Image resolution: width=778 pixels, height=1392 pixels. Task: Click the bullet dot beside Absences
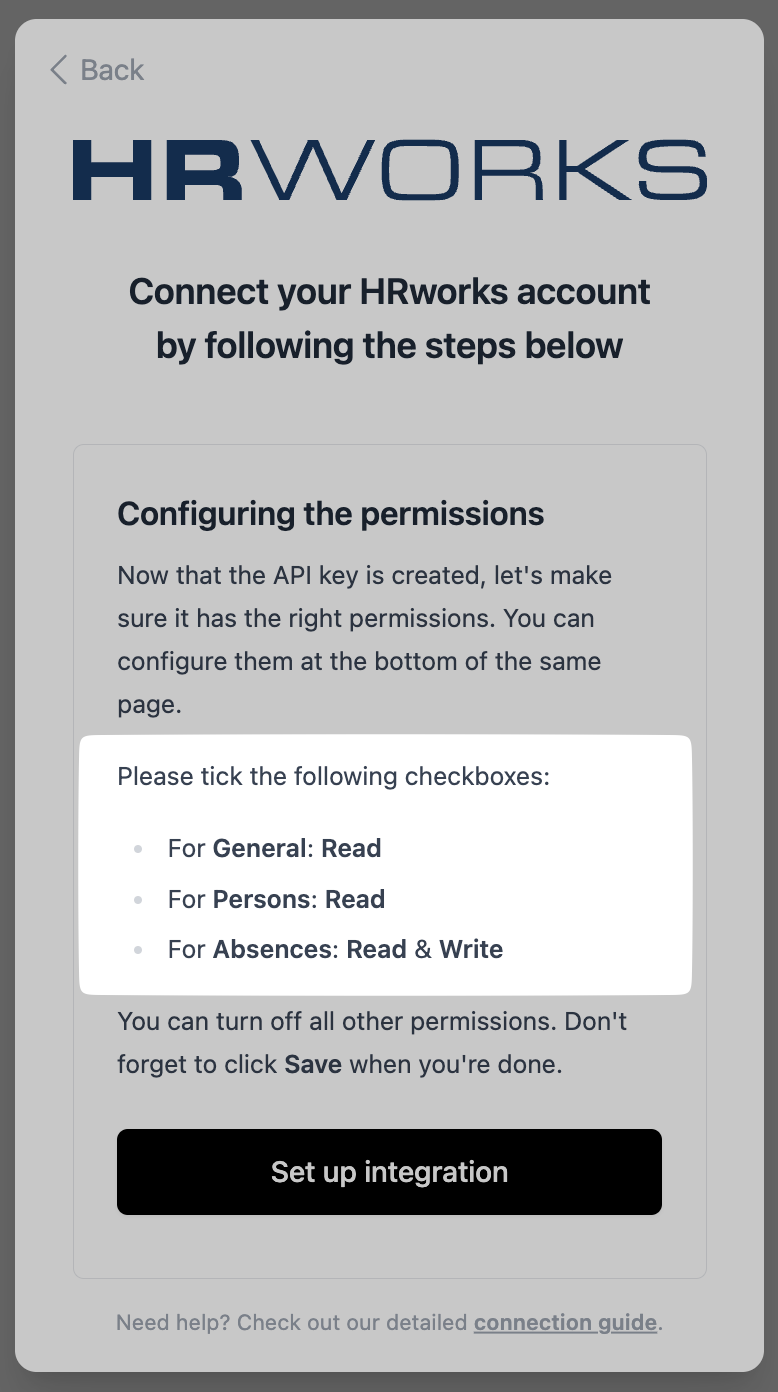pos(138,950)
